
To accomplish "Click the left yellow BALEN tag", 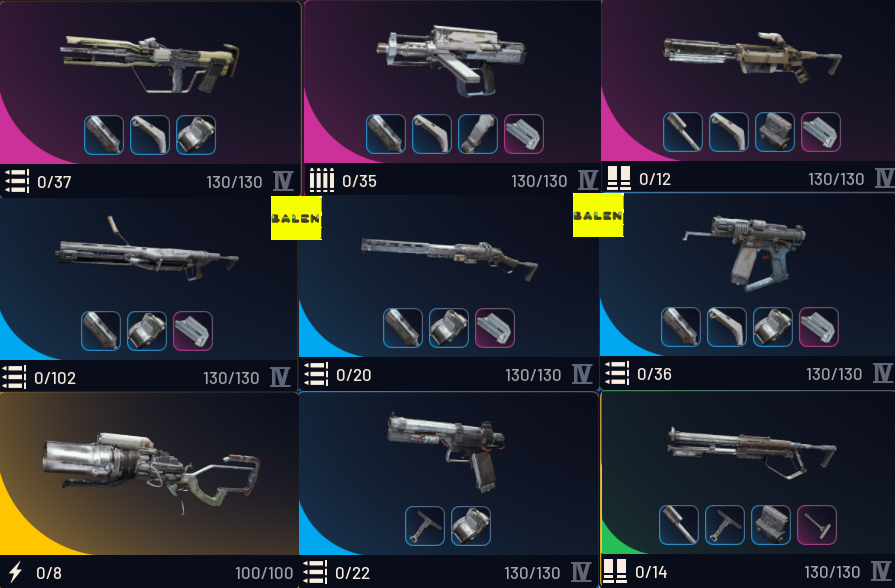I will tap(296, 218).
